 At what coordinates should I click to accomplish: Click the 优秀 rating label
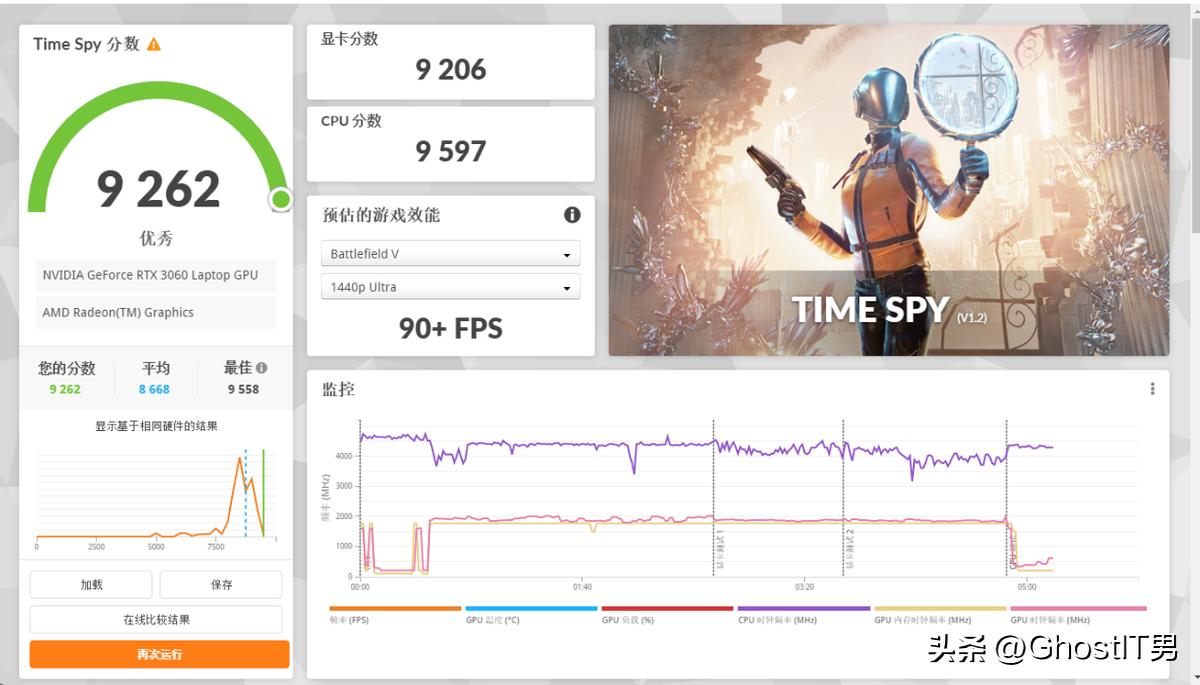[156, 238]
